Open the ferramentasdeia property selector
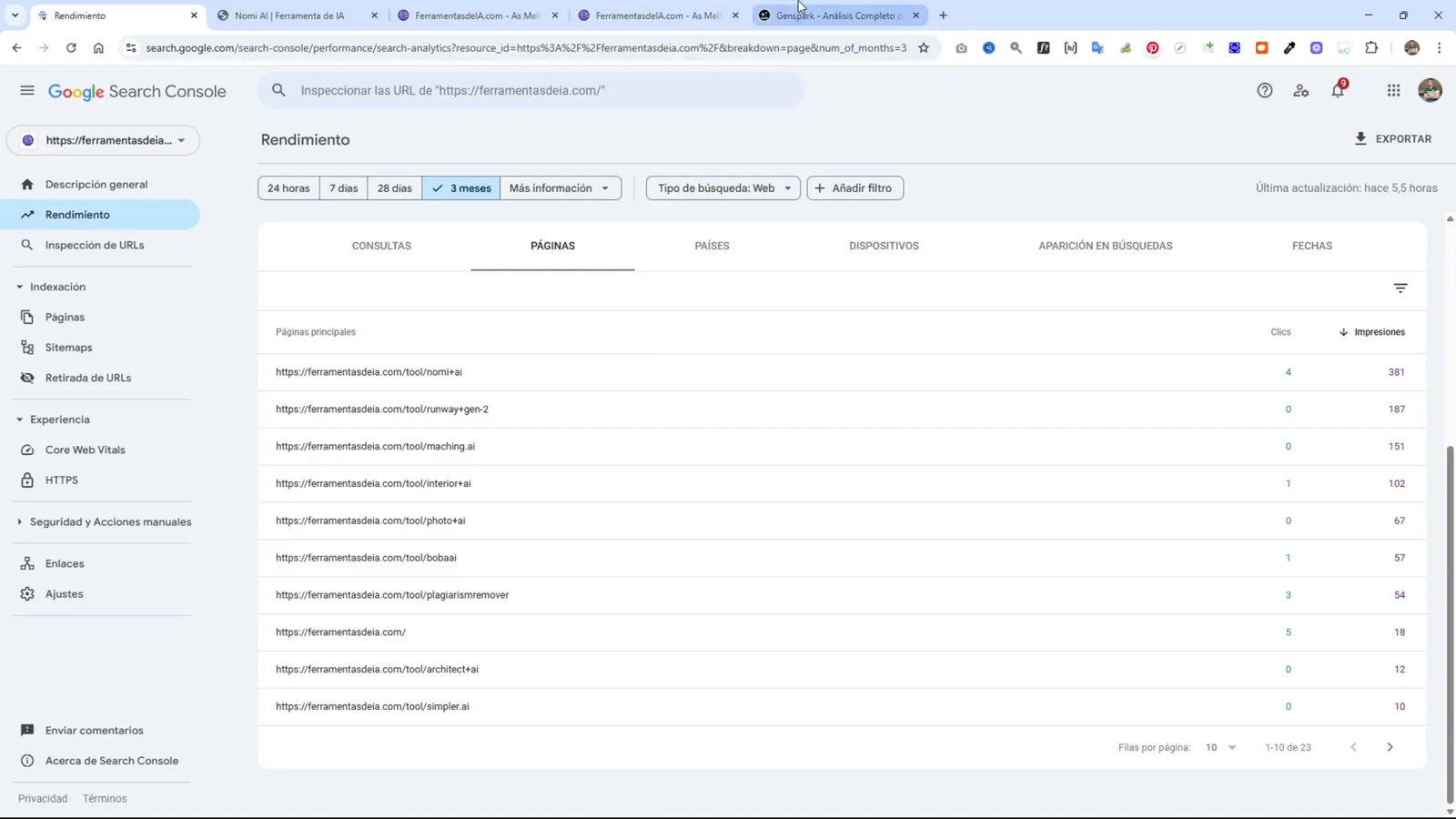 point(103,140)
